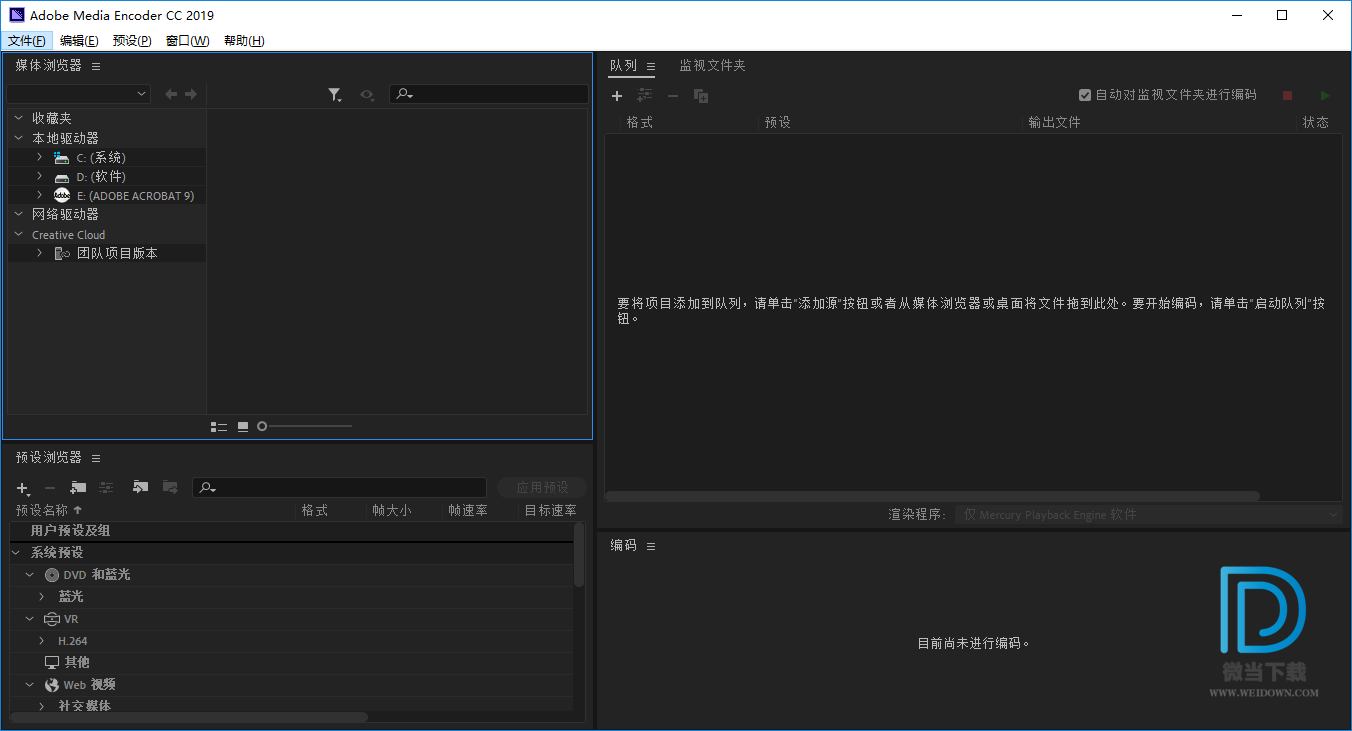The width and height of the screenshot is (1352, 731).
Task: Open the 编辑(E) menu
Action: [x=79, y=41]
